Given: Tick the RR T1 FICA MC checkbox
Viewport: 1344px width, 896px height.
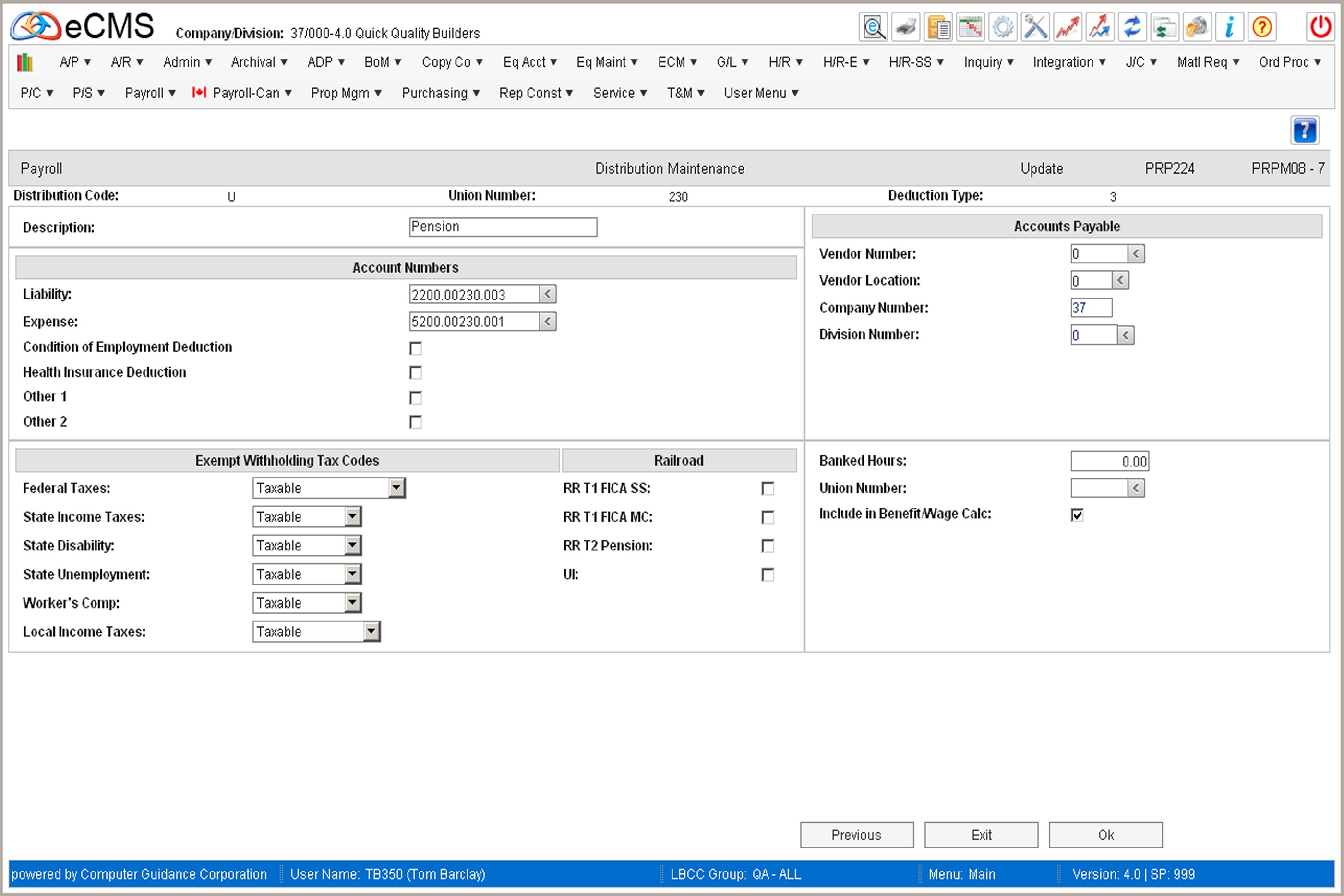Looking at the screenshot, I should click(768, 517).
